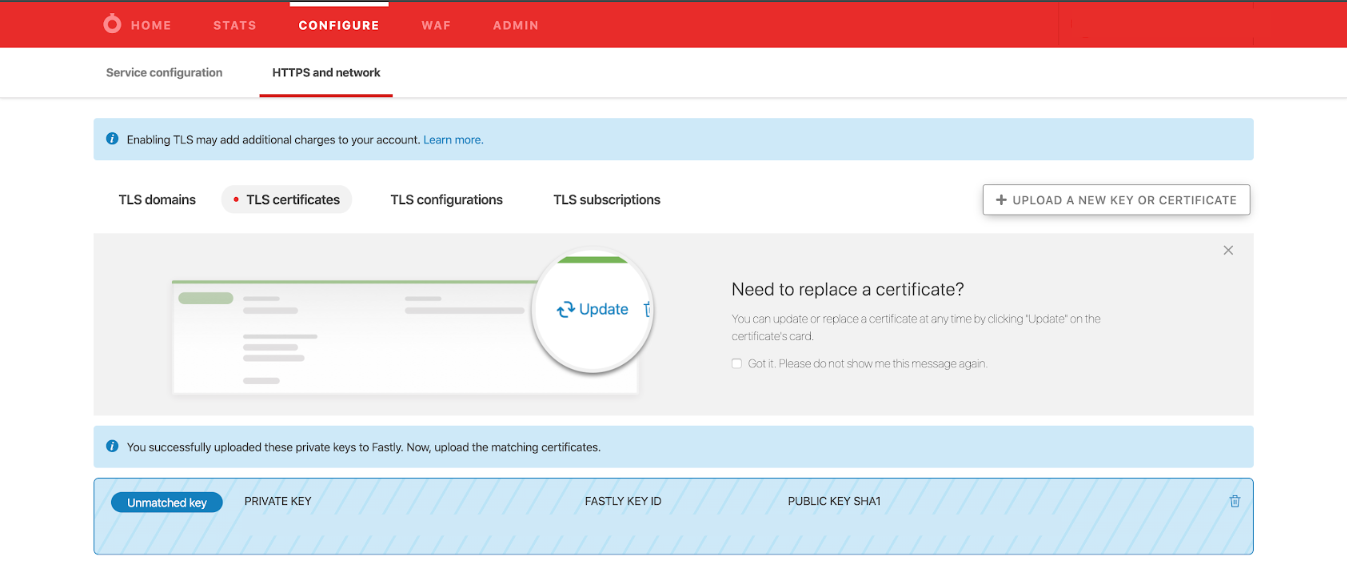Open the ADMIN section

516,25
